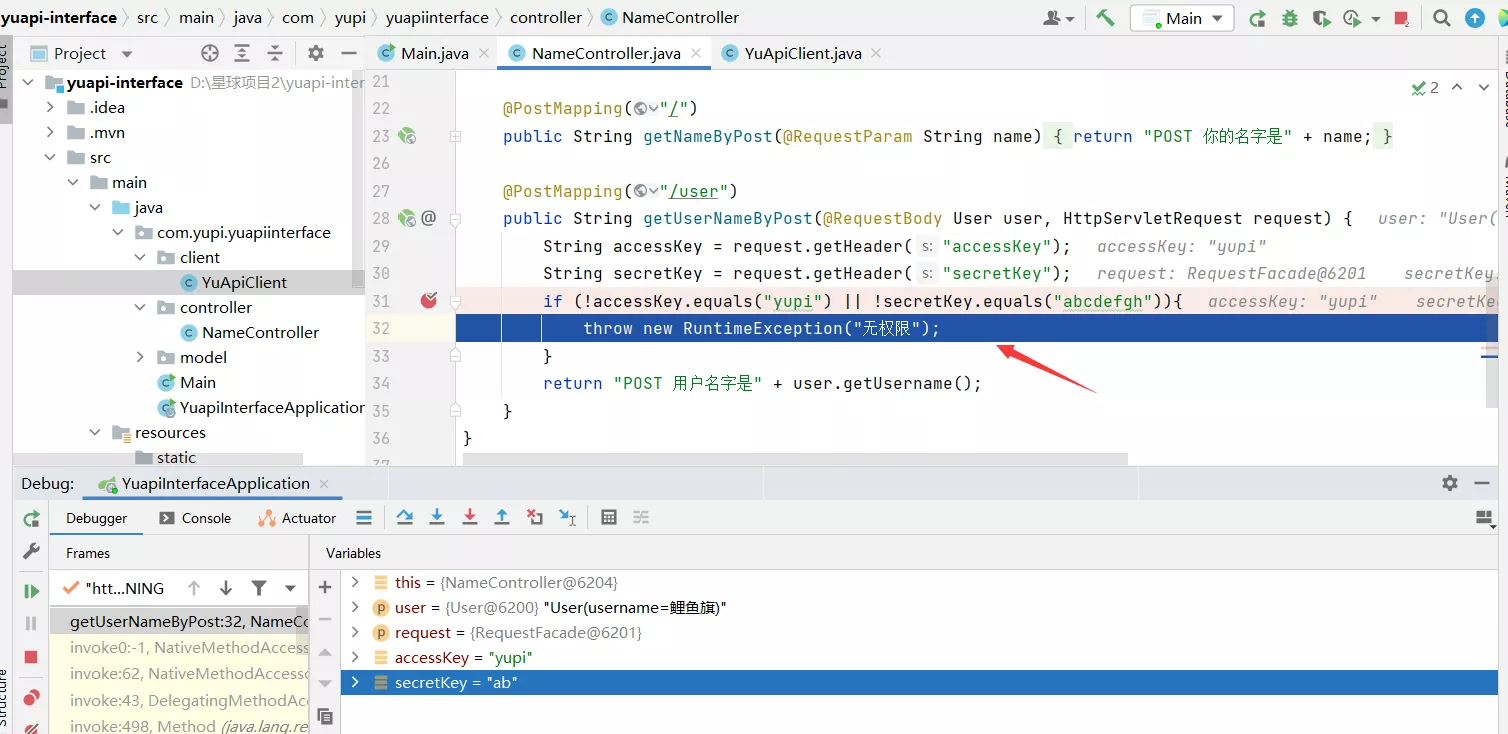Open View Breakpoints double red circle icon
The width and height of the screenshot is (1508, 734).
[x=31, y=697]
